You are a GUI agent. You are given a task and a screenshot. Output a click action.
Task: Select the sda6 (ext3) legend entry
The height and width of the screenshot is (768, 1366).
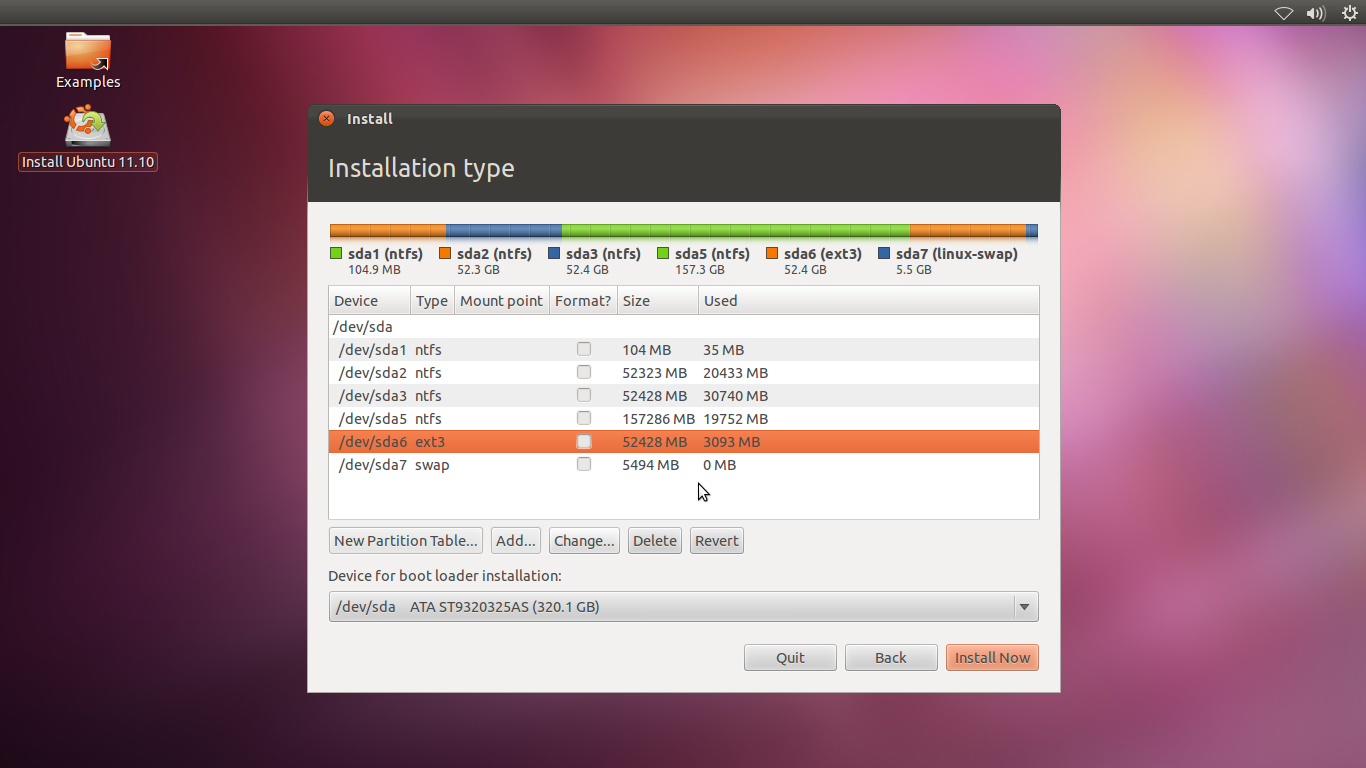814,254
